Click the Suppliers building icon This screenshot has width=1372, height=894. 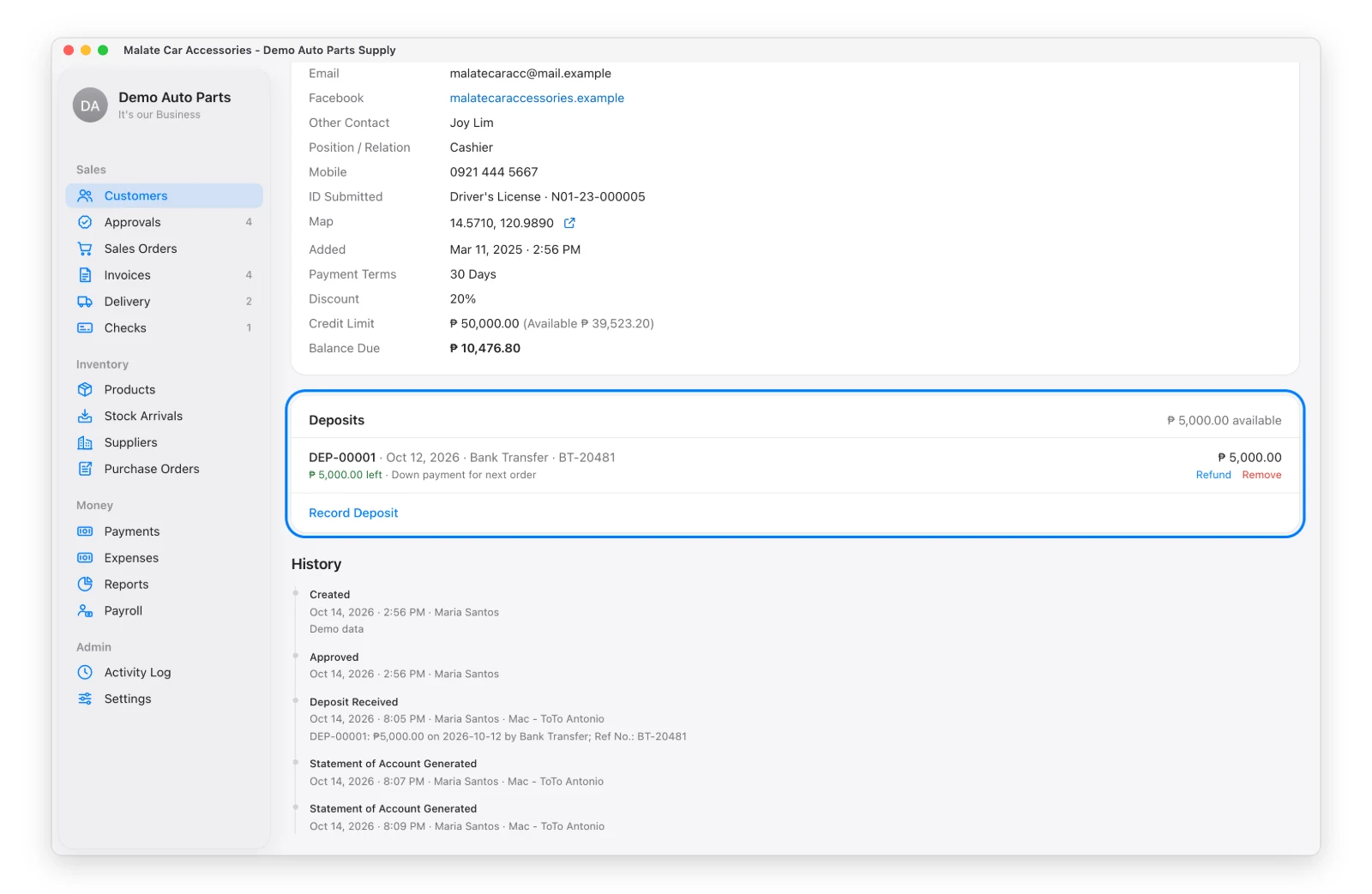pos(85,442)
